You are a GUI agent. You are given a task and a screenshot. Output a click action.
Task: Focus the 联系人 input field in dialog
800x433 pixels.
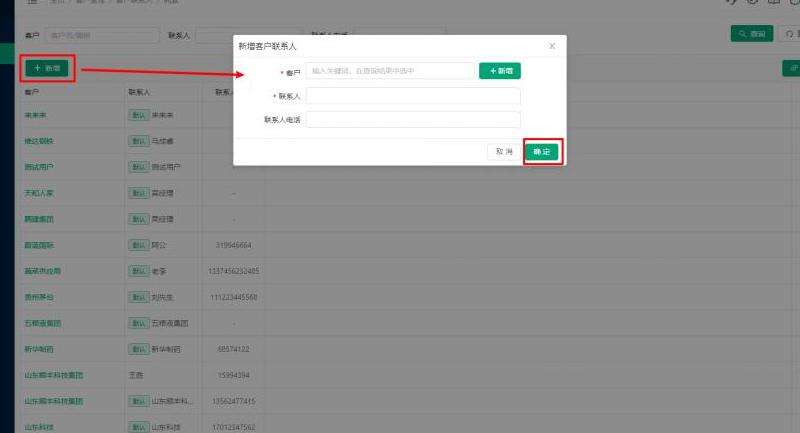[413, 96]
